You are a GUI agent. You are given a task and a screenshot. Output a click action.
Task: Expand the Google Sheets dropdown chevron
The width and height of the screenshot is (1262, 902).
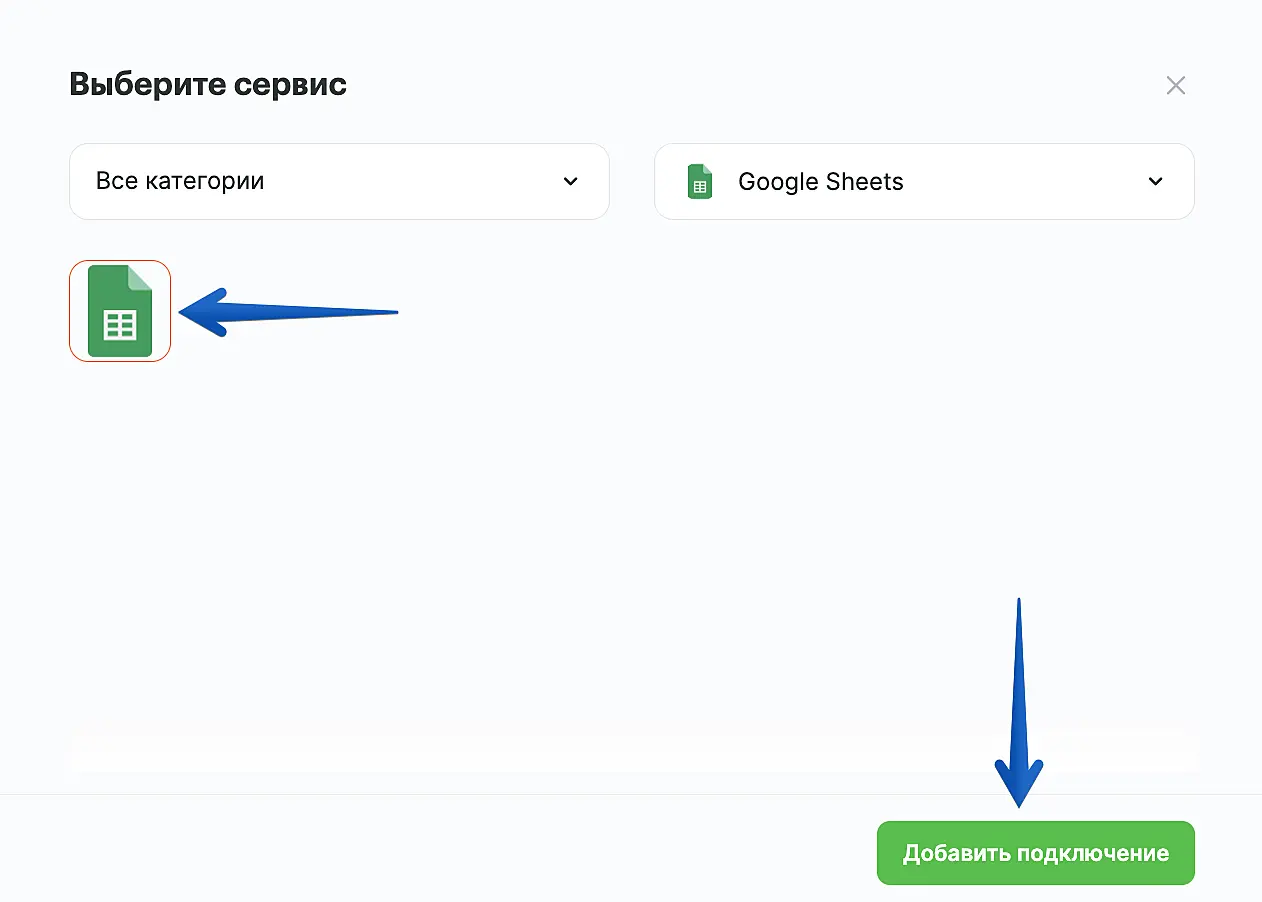click(1155, 182)
